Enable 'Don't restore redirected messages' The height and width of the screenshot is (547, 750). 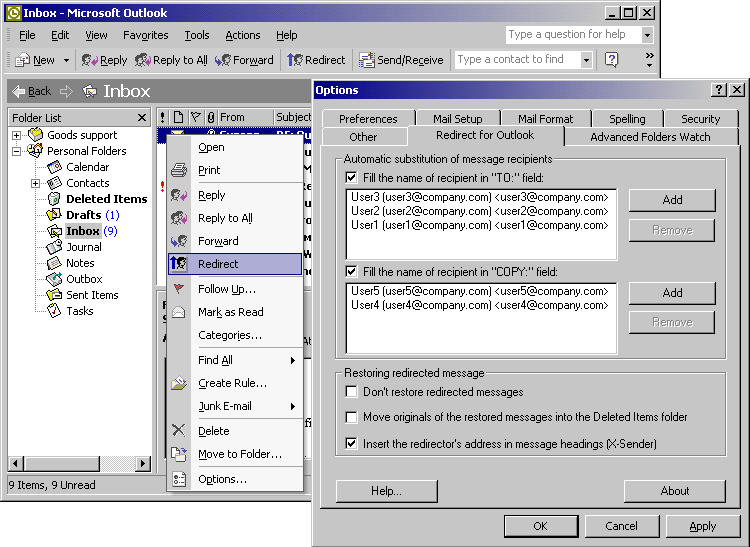(x=352, y=392)
